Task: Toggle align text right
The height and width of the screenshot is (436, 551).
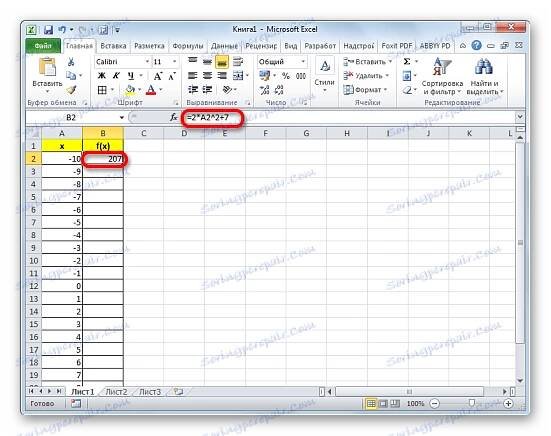Action: click(222, 76)
